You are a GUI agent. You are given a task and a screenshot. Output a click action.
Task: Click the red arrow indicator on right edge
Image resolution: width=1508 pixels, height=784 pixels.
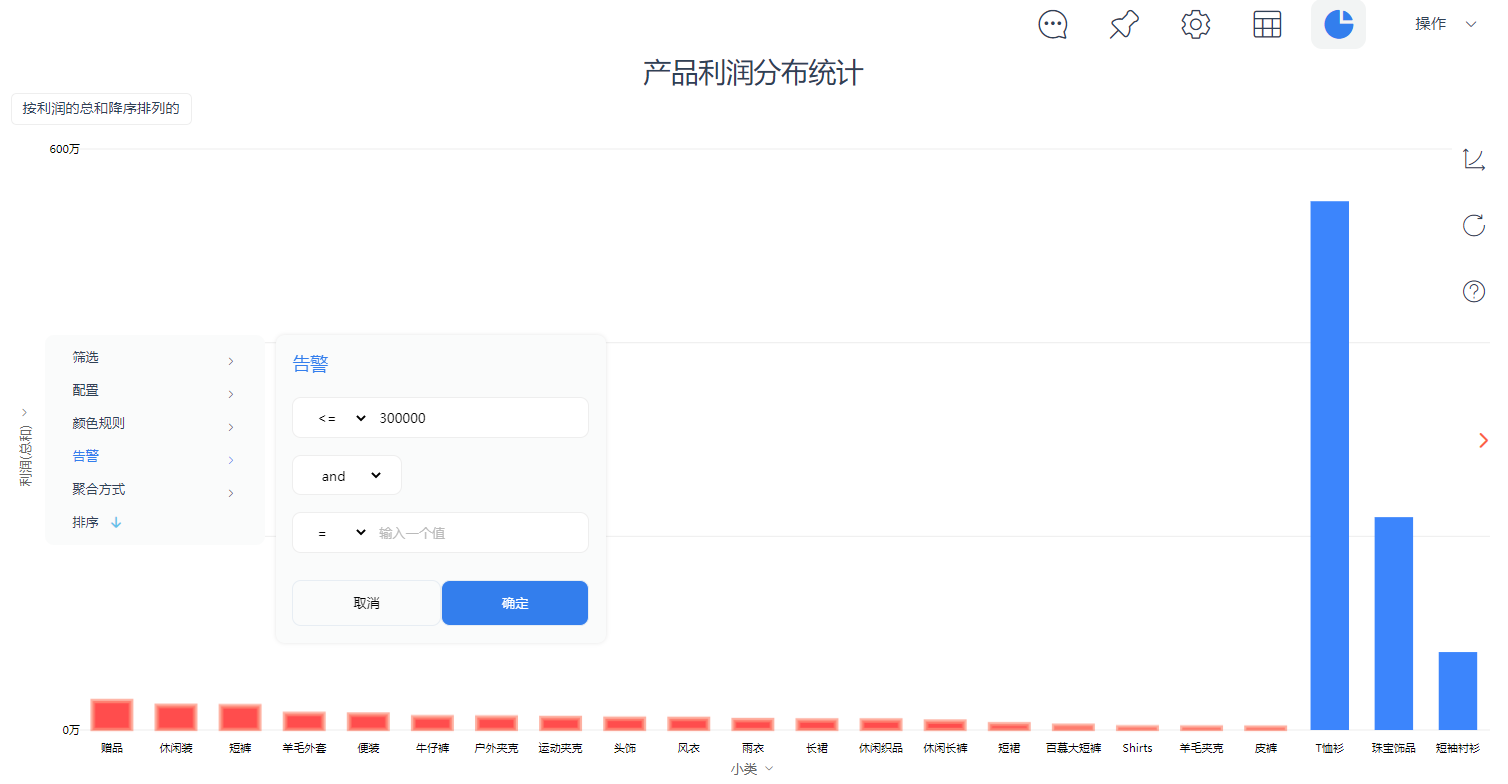pyautogui.click(x=1483, y=440)
